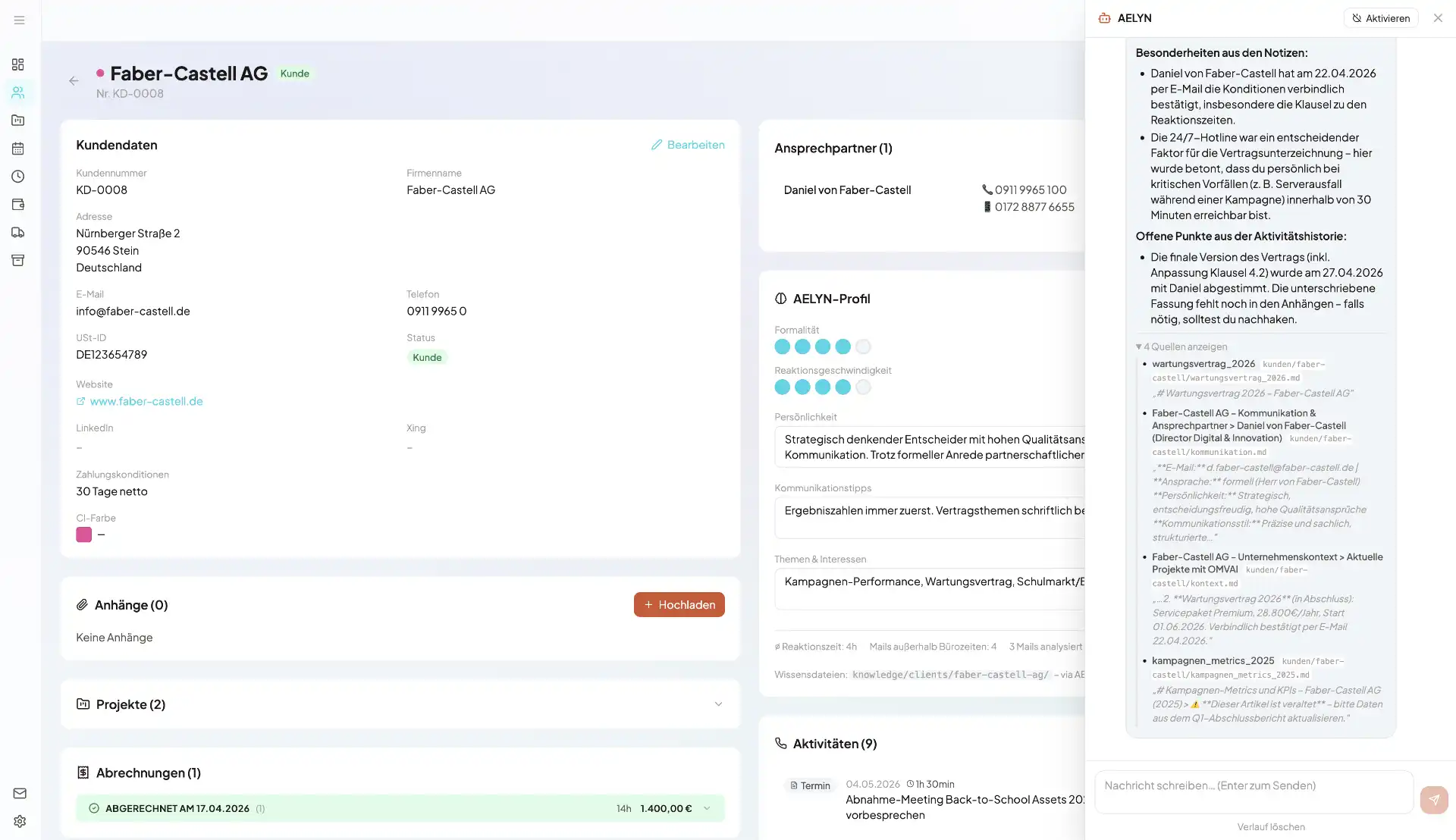Click the '30 Tage netto' payment terms value
The image size is (1456, 840).
tap(111, 491)
